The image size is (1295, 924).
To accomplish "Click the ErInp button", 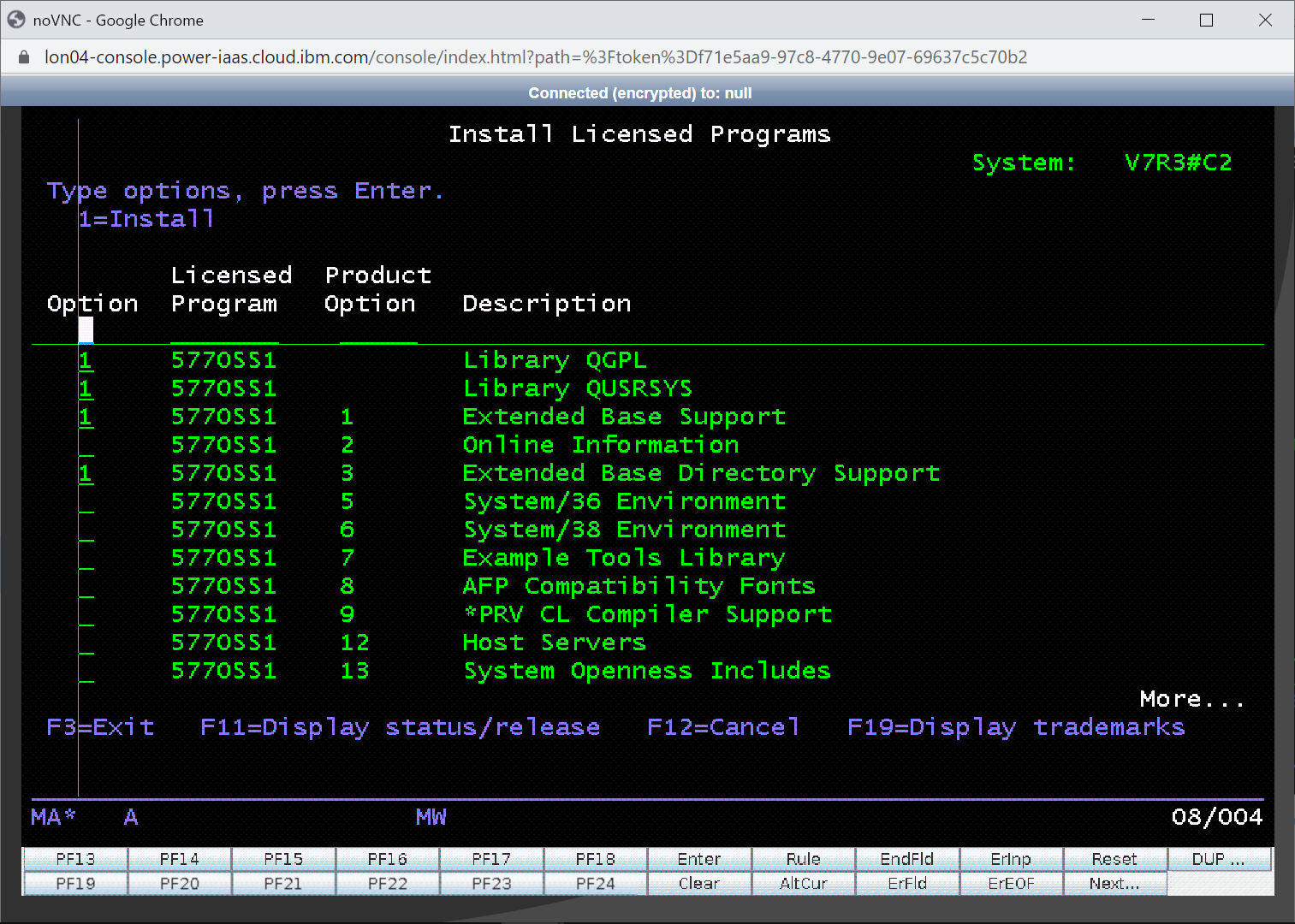I will click(1011, 859).
